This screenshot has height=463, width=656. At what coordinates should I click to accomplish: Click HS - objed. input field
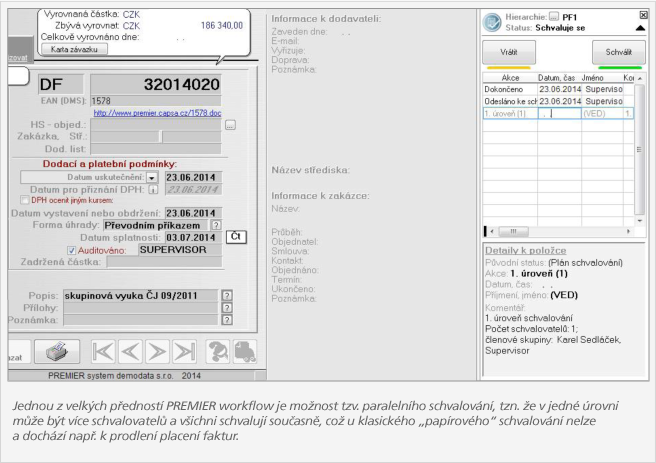coord(156,125)
